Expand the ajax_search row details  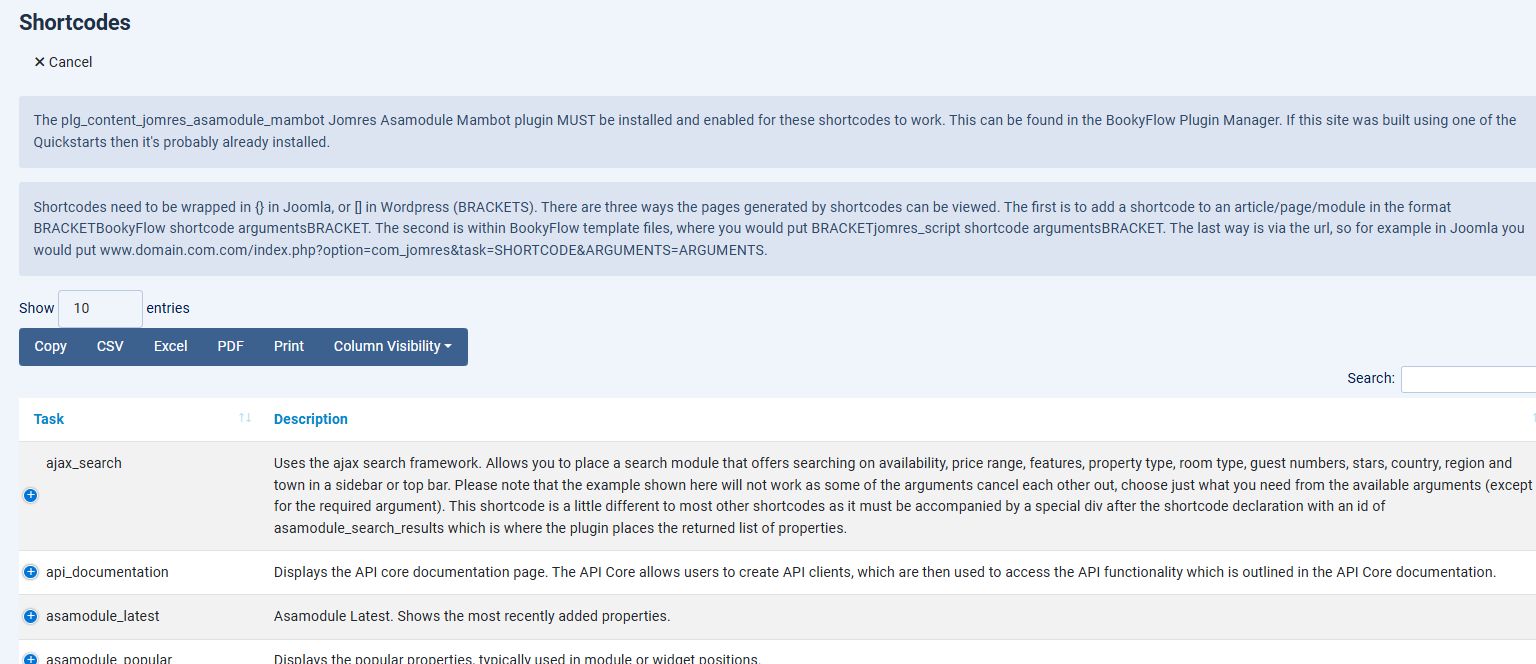(x=30, y=495)
